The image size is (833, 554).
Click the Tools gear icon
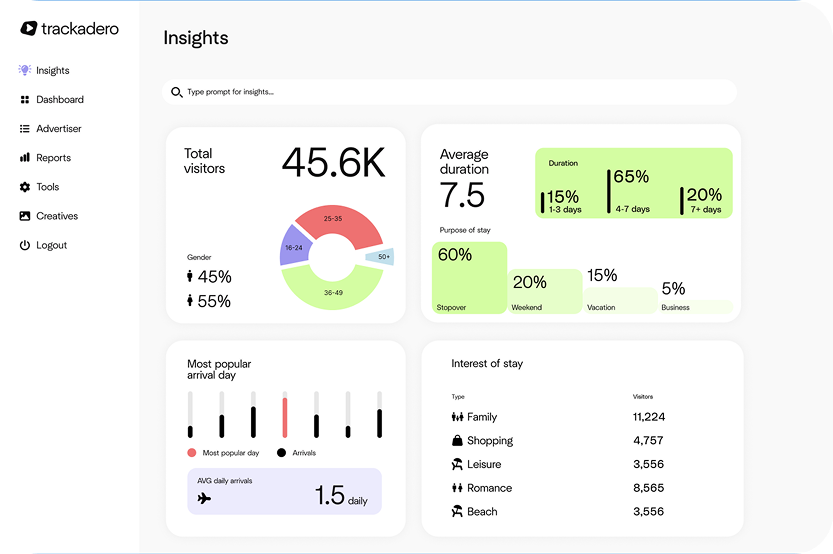pos(25,187)
